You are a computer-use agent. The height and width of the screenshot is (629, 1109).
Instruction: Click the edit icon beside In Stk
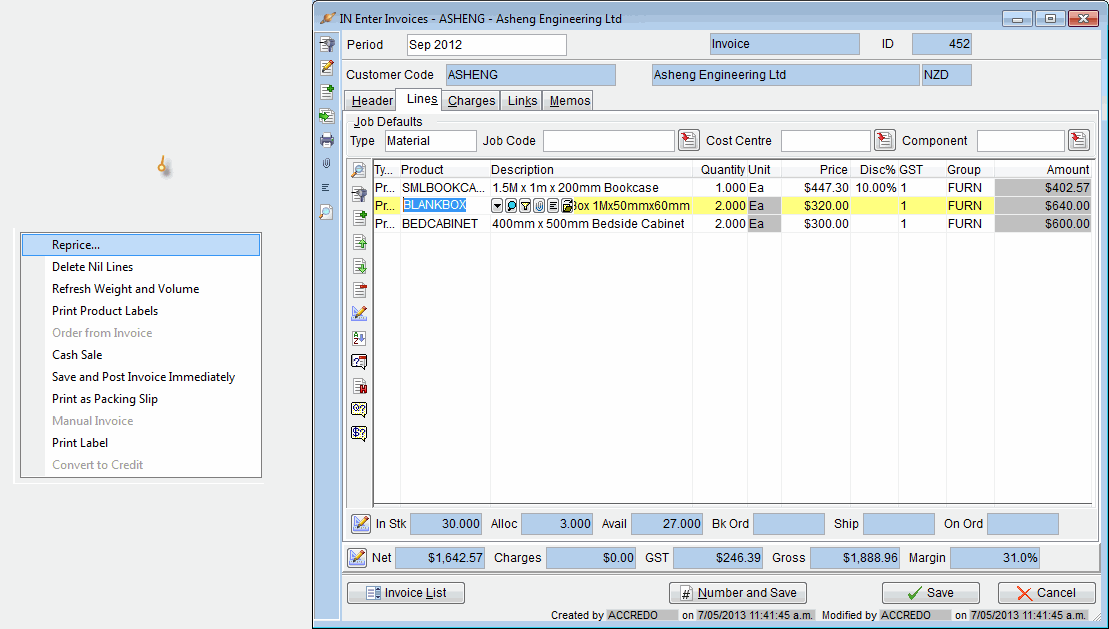[x=361, y=523]
